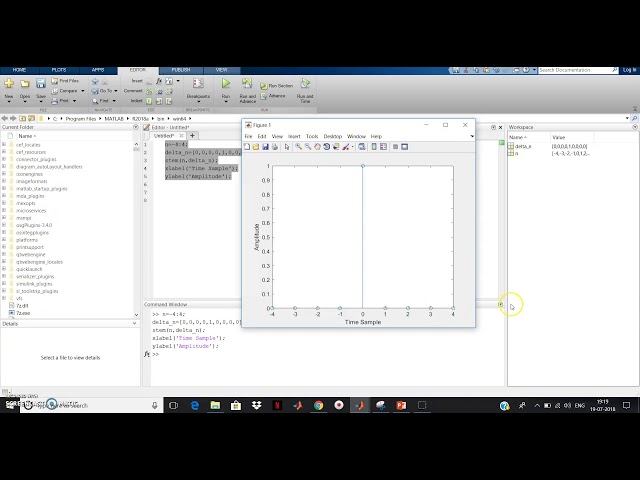Click Find Files in the File section
Screen dimensions: 640x480
point(65,81)
